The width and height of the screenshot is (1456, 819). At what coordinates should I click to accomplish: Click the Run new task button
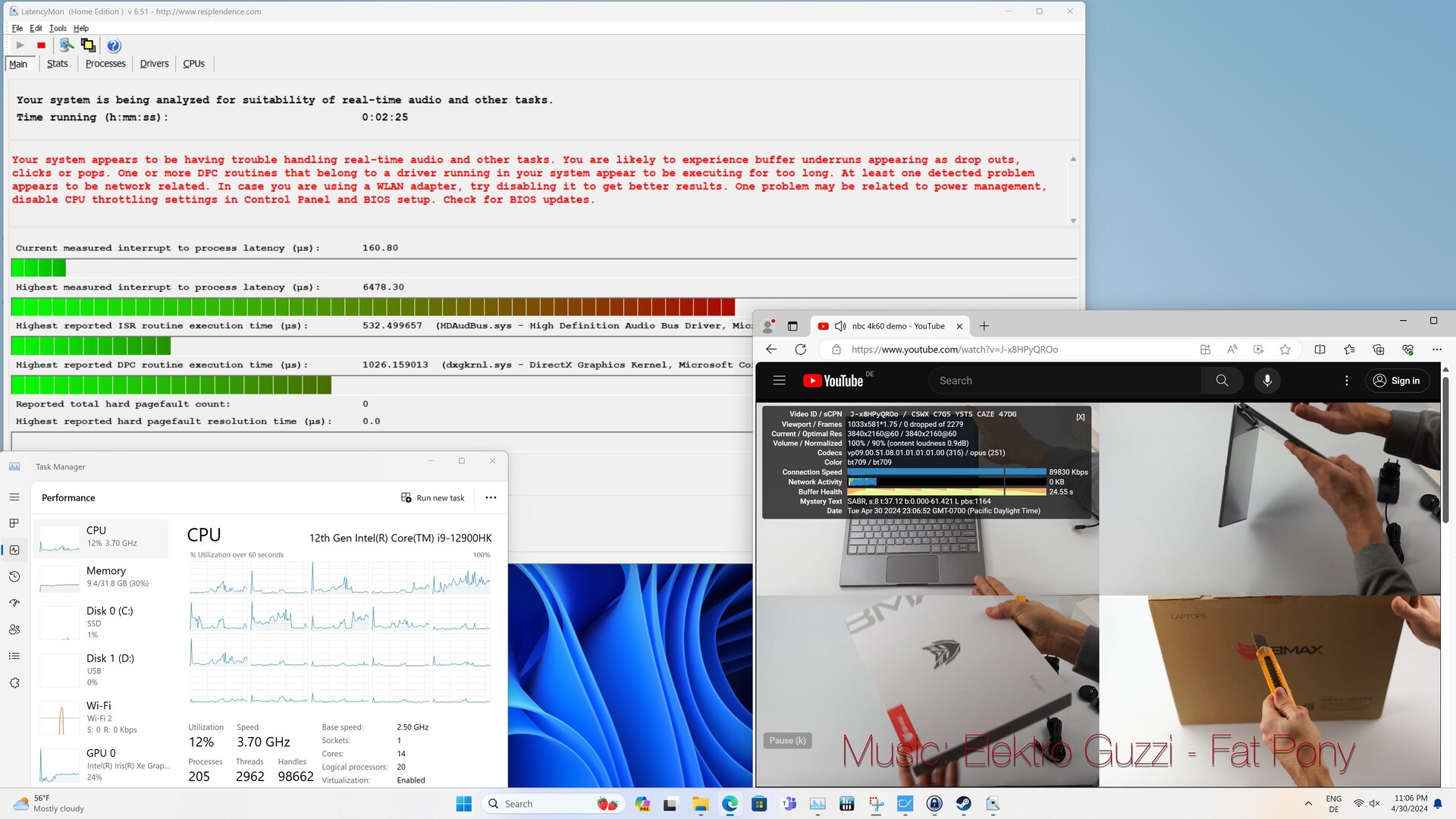432,497
